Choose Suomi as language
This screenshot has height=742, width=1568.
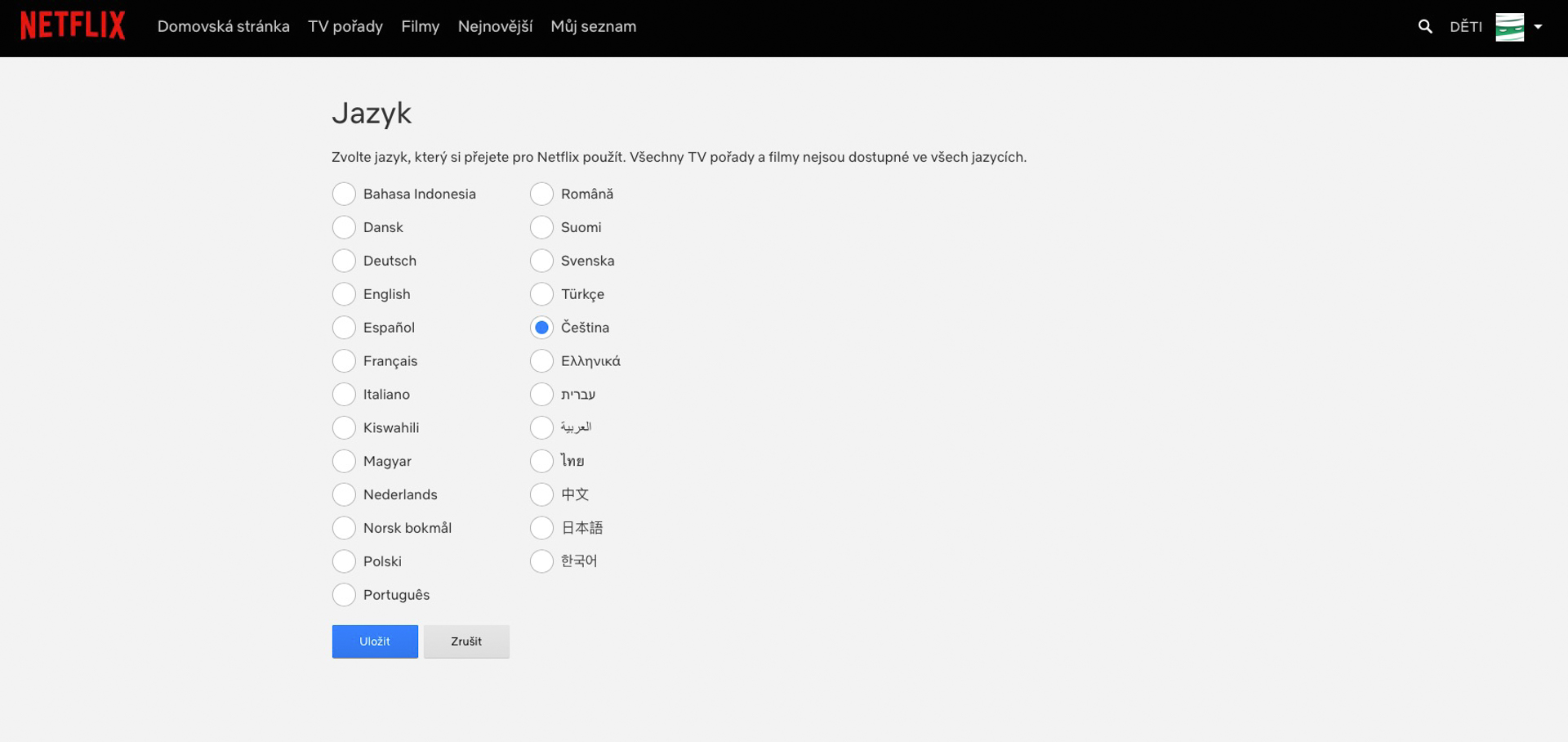[541, 227]
